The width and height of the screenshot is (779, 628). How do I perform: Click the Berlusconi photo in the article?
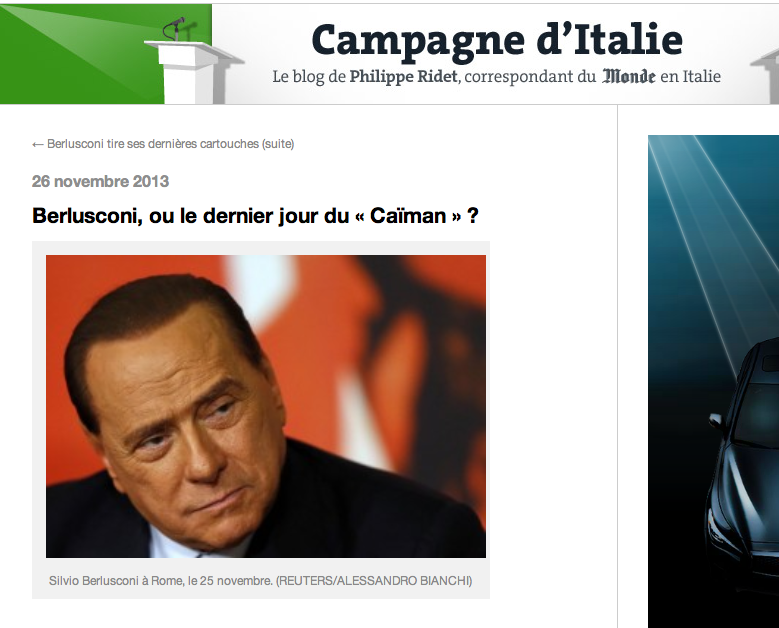(x=266, y=406)
